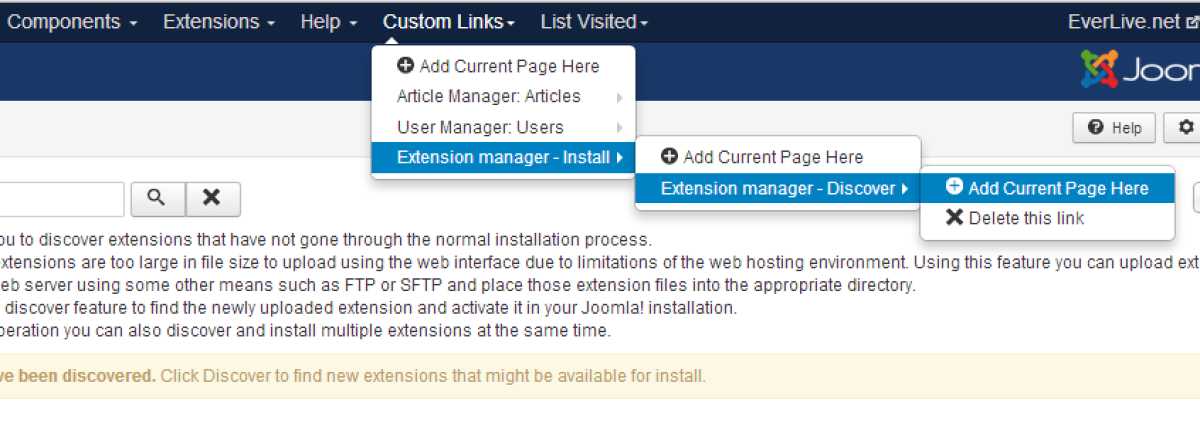Open the Help menu in navbar

coord(329,22)
